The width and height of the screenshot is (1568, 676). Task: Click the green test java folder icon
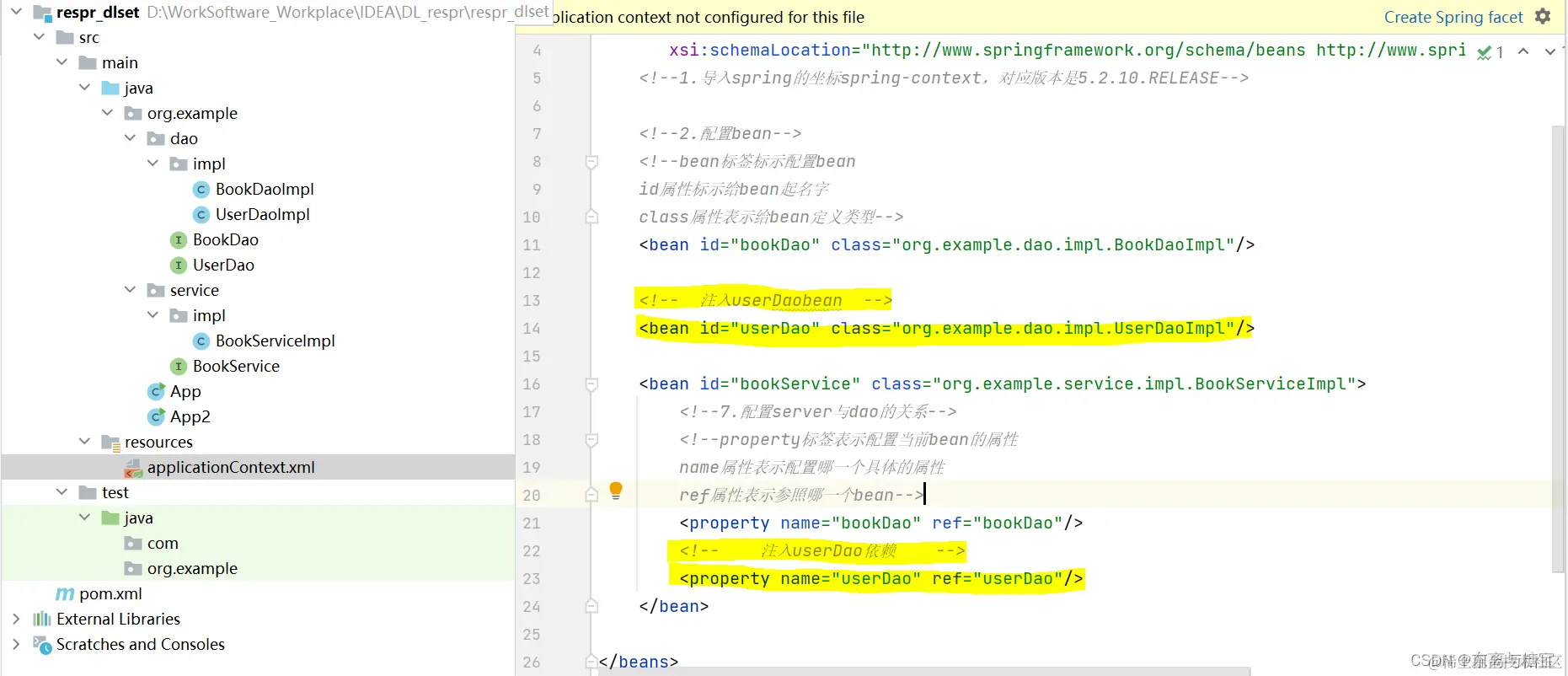tap(110, 518)
